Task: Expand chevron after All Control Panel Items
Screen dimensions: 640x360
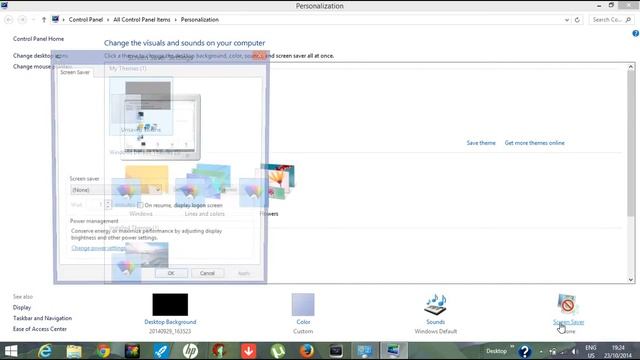Action: 176,20
